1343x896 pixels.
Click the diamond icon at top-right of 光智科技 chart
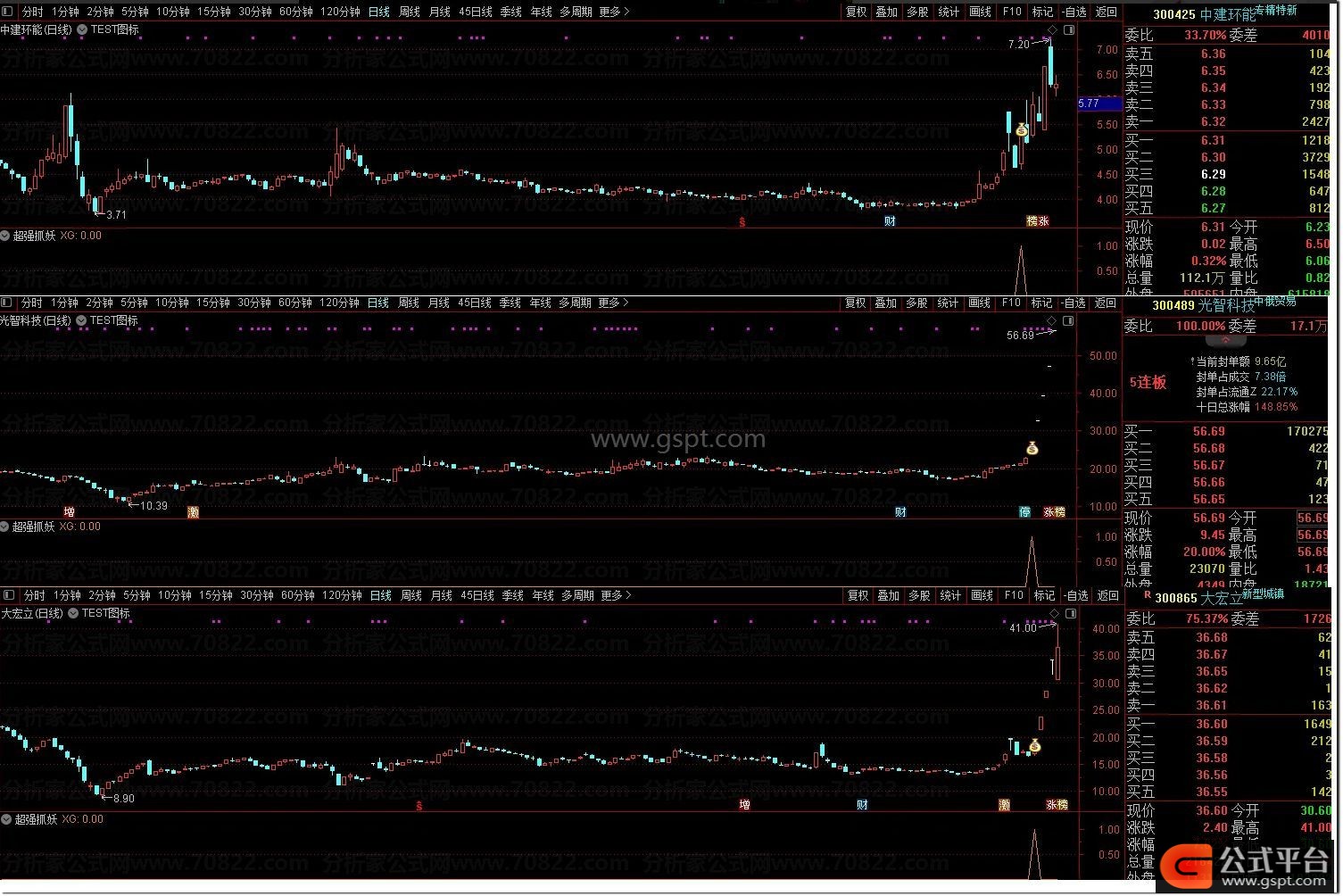pyautogui.click(x=1052, y=320)
